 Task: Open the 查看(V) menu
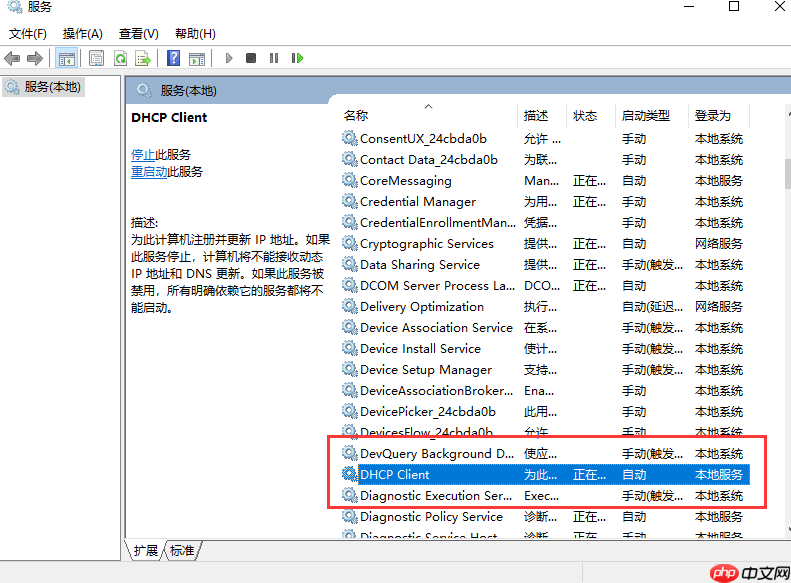coord(138,34)
